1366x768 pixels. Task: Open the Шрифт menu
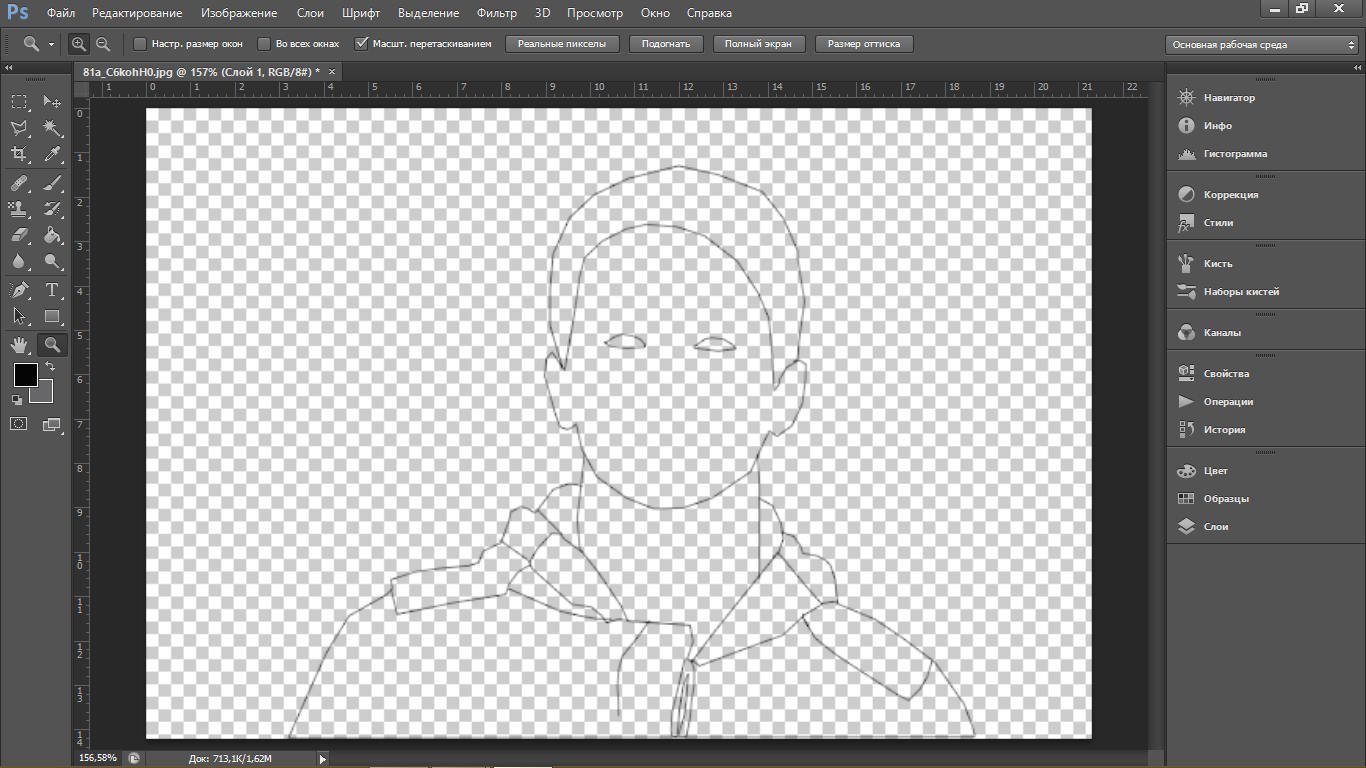click(360, 13)
